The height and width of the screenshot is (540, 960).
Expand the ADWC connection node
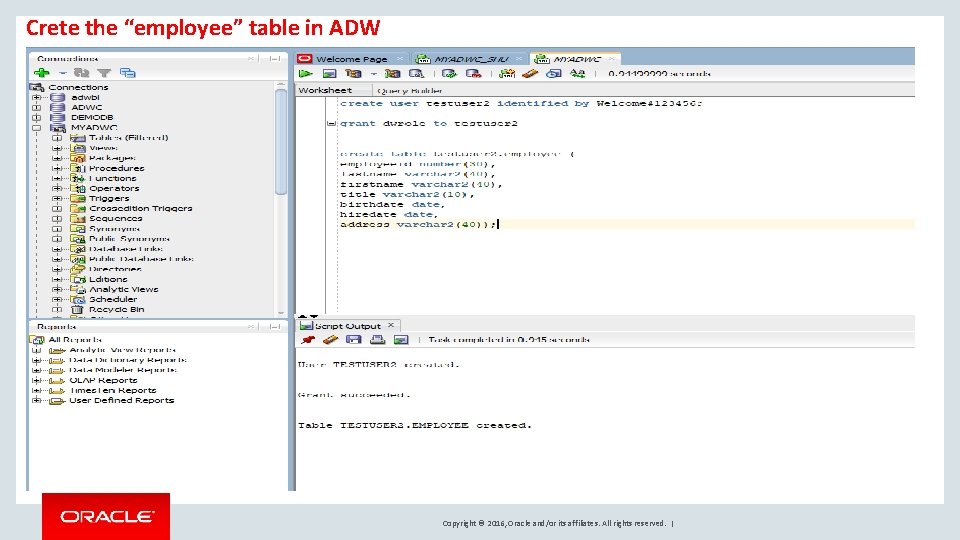tap(37, 107)
